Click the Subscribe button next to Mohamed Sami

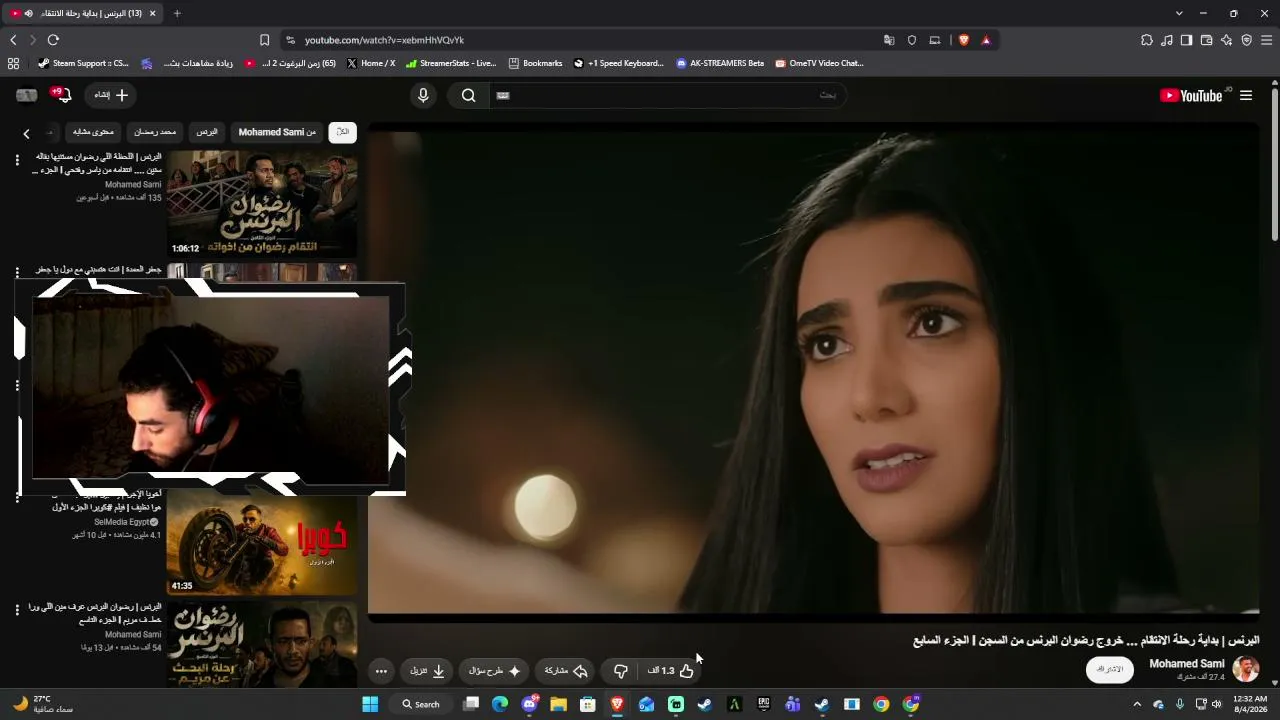1110,669
